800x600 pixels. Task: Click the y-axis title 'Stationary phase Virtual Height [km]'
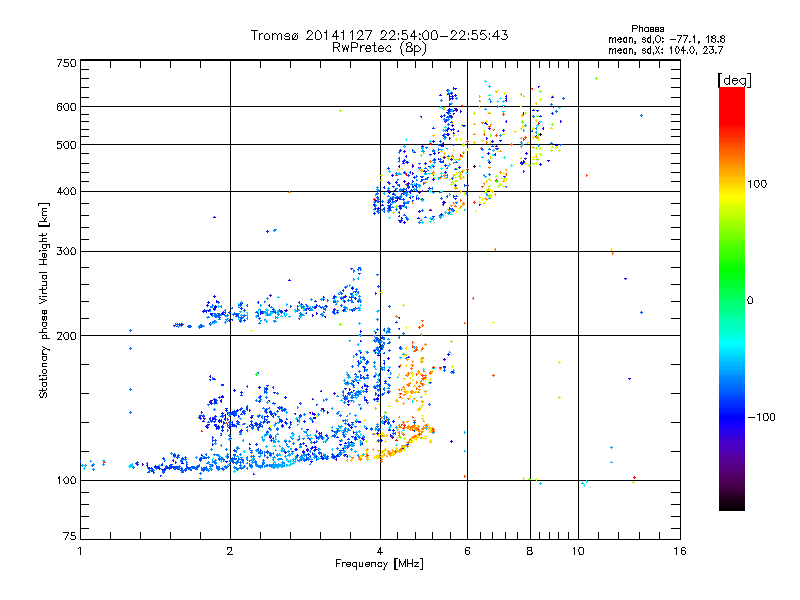point(44,300)
